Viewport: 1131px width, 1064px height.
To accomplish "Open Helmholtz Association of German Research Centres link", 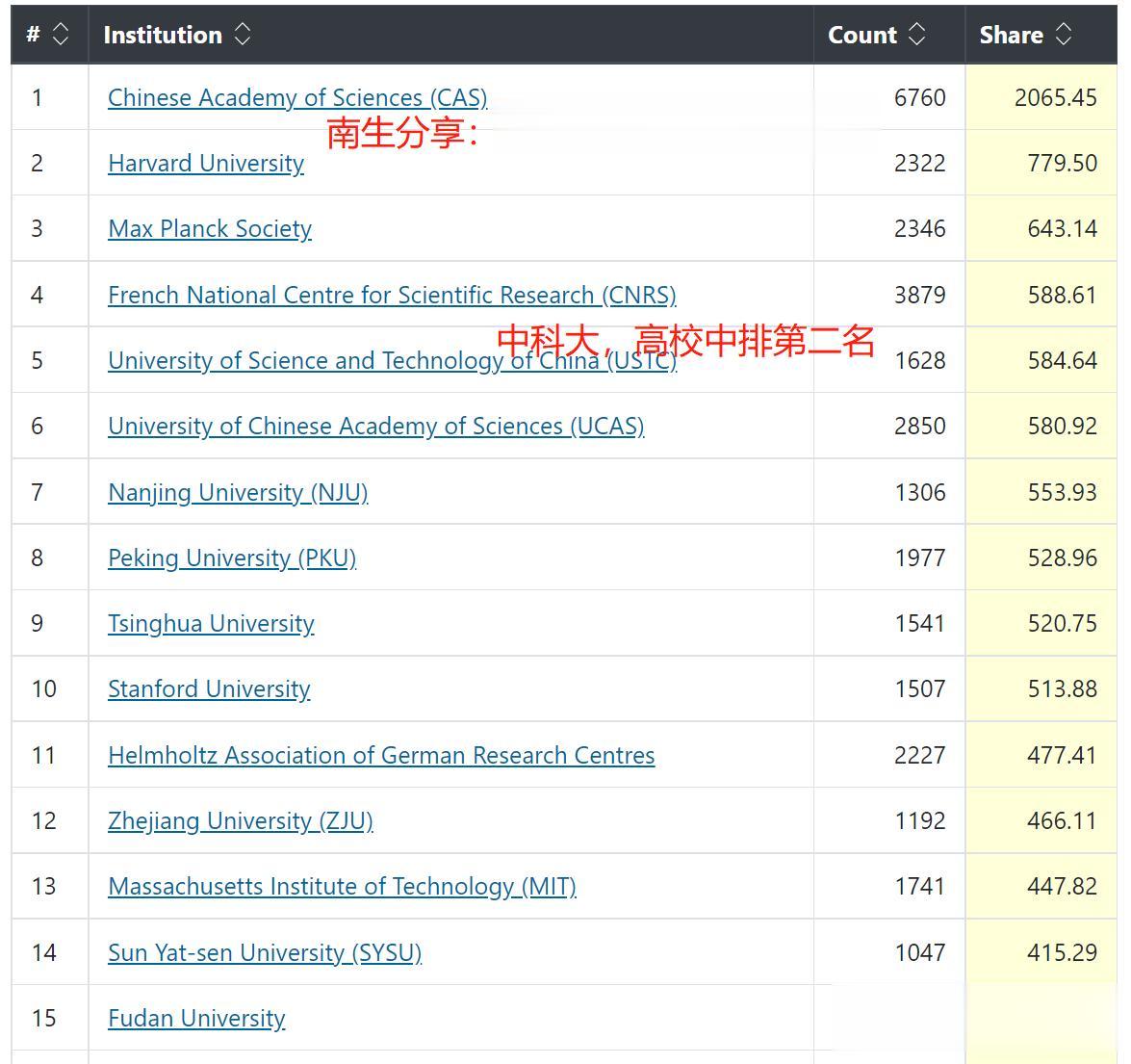I will [x=381, y=755].
